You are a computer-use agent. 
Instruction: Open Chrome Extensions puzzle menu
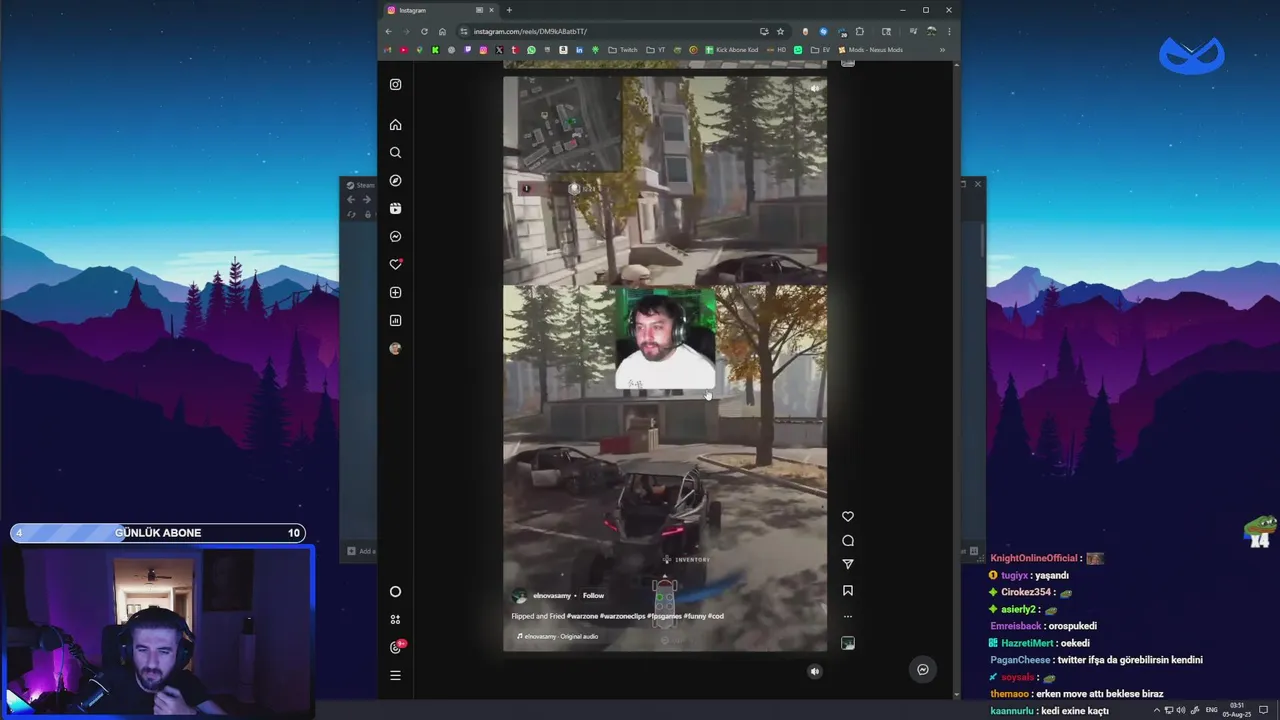859,31
